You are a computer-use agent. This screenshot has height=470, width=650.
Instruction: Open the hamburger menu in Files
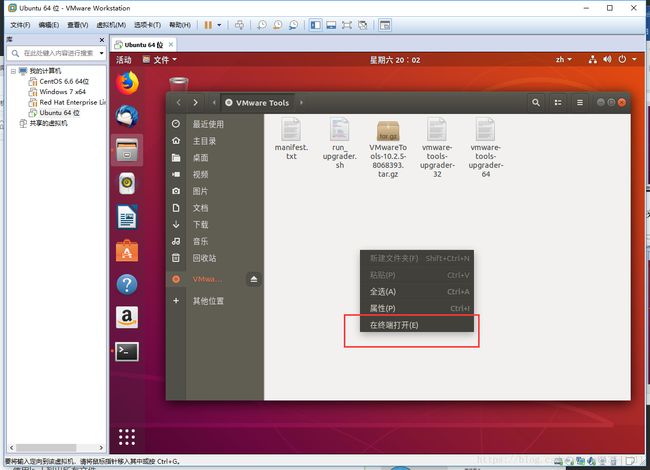(x=580, y=102)
